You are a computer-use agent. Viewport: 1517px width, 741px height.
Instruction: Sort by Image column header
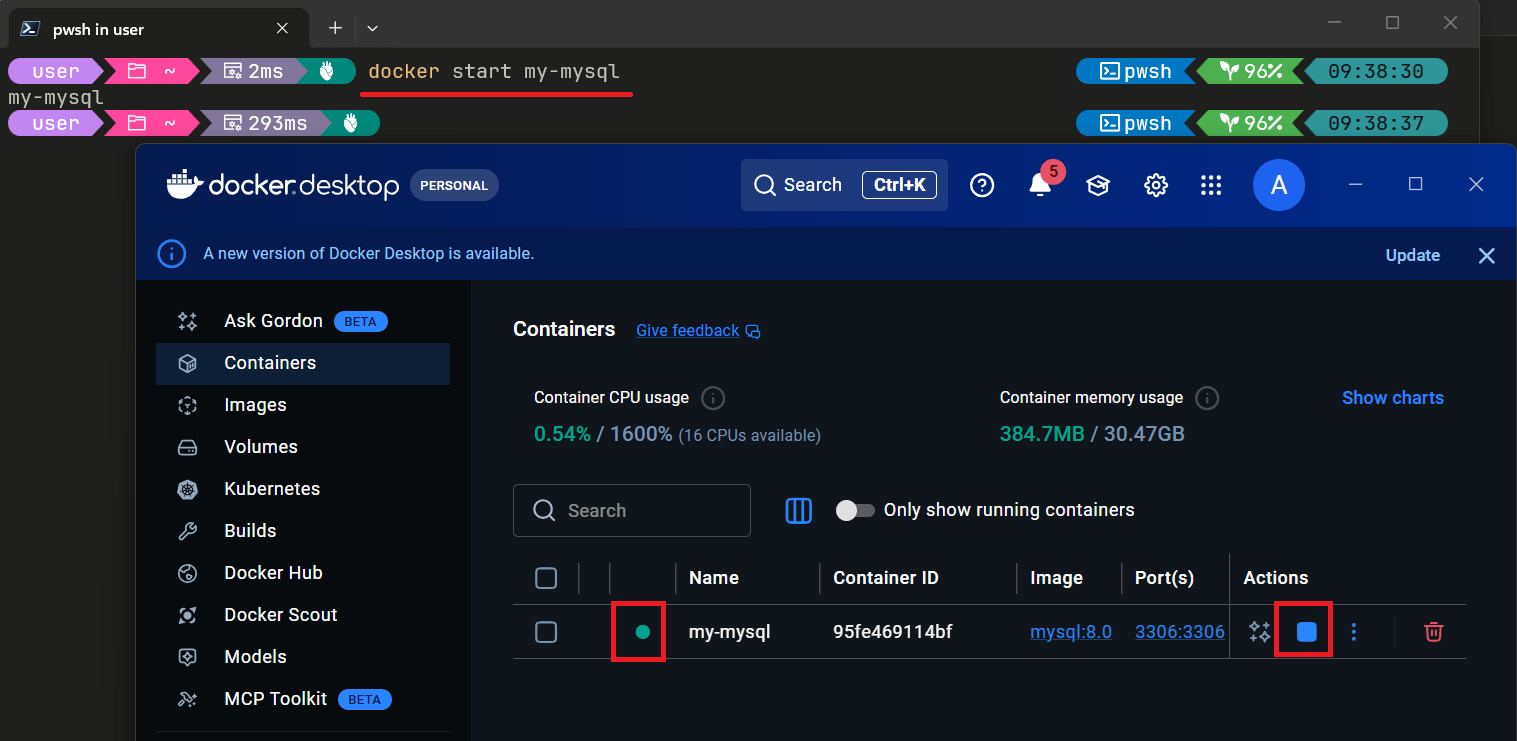click(1056, 578)
